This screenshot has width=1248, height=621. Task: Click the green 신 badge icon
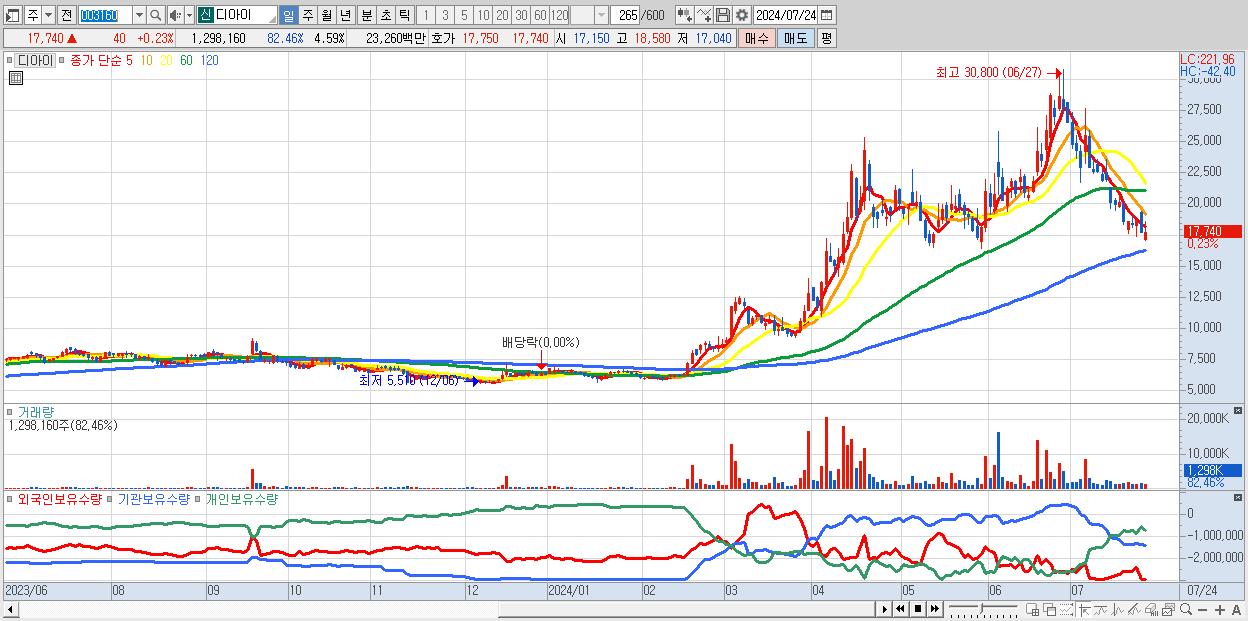[x=205, y=15]
